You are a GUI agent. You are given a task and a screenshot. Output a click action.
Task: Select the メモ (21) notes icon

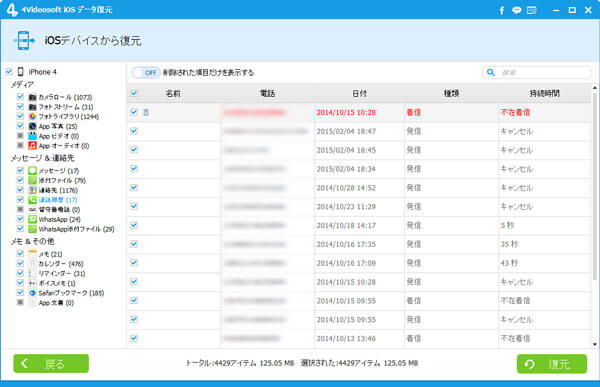point(33,254)
